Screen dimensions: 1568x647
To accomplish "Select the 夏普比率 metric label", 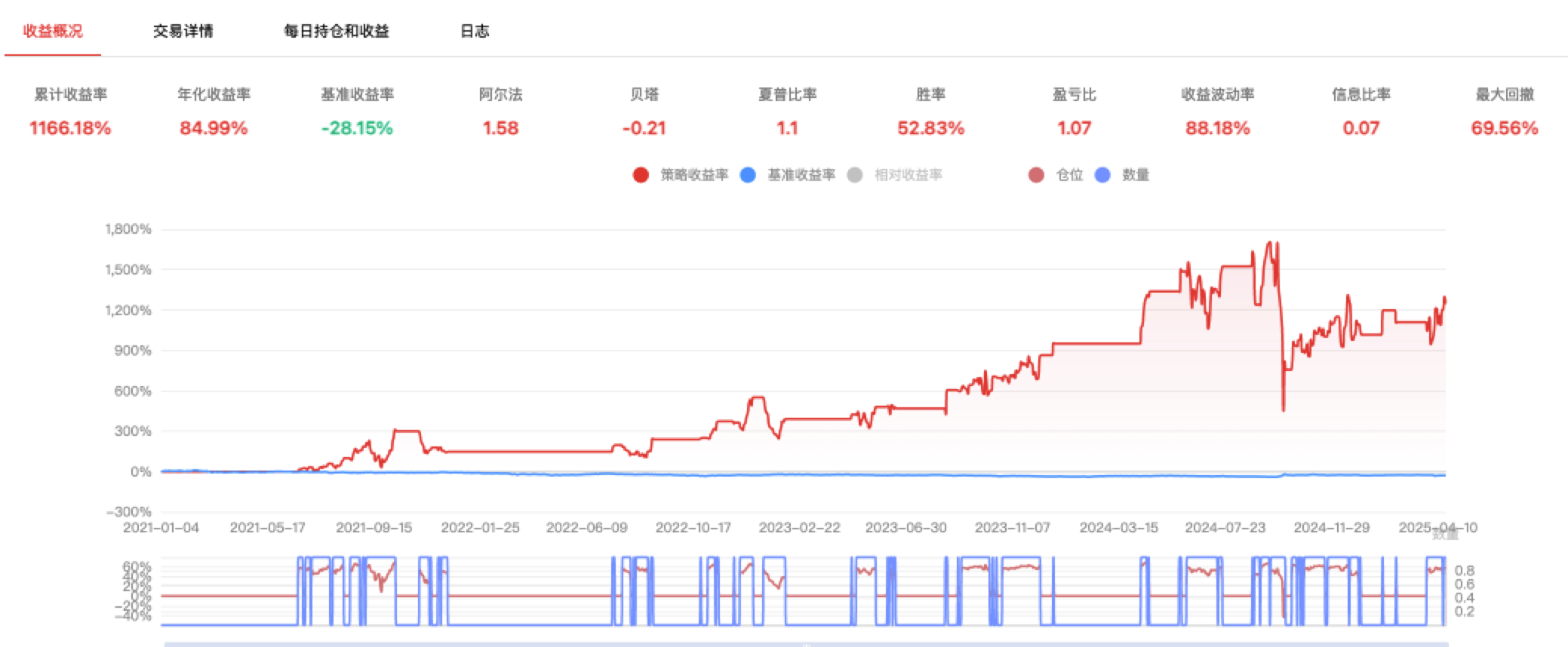I will 787,94.
